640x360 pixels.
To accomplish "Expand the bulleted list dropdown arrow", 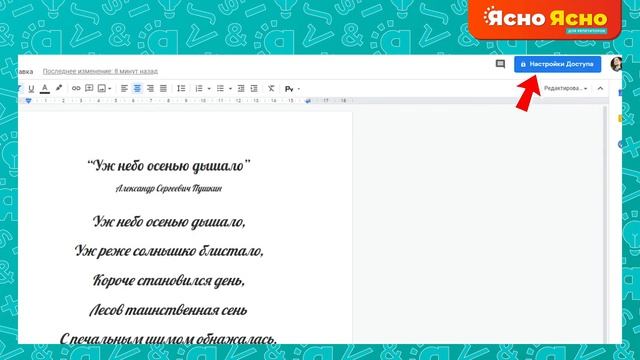I will (230, 89).
